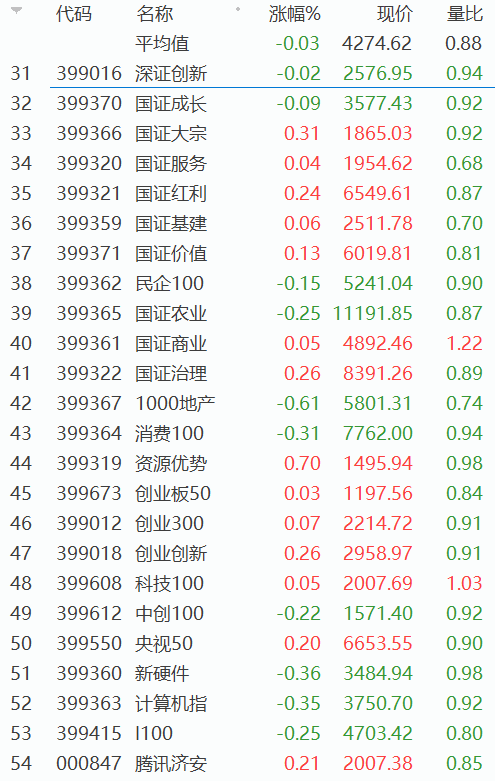The image size is (495, 781).
Task: Click the sort indicator beside 名称 header
Action: (238, 9)
